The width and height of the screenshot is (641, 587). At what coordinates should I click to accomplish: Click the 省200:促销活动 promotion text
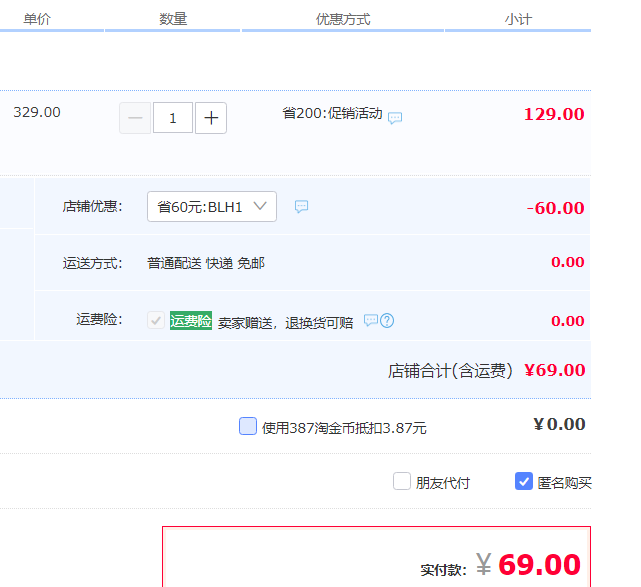click(332, 114)
